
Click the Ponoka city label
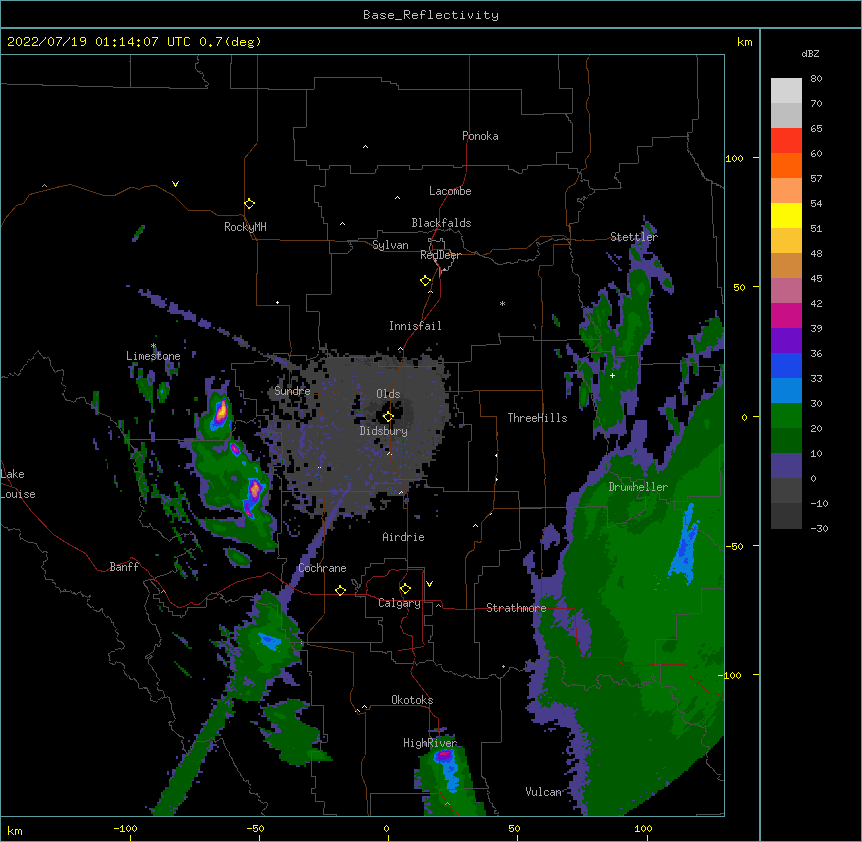coord(480,136)
